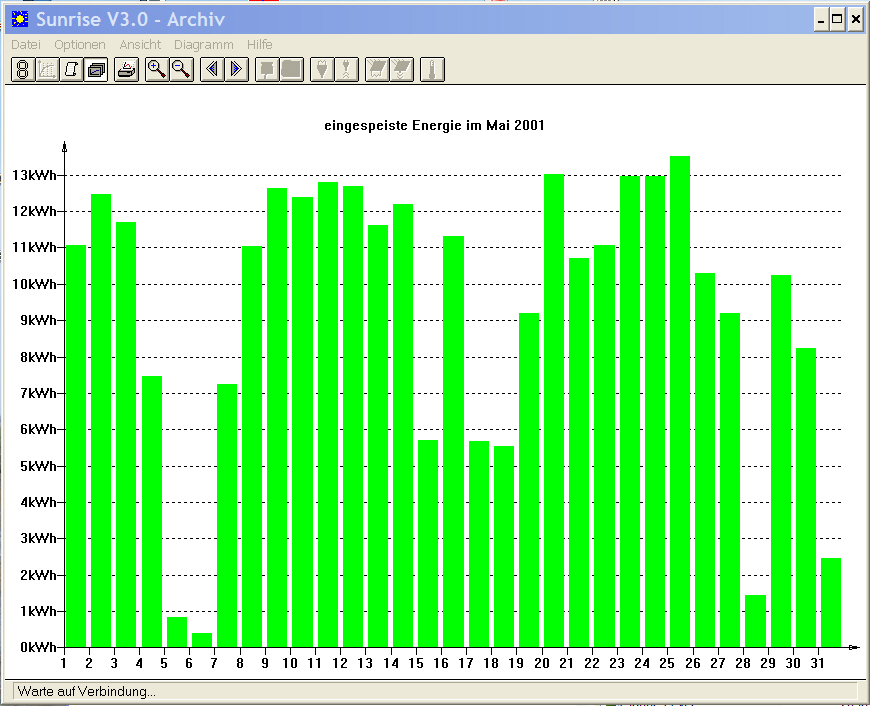
Task: Click the 2kWh axis label
Action: (x=38, y=575)
